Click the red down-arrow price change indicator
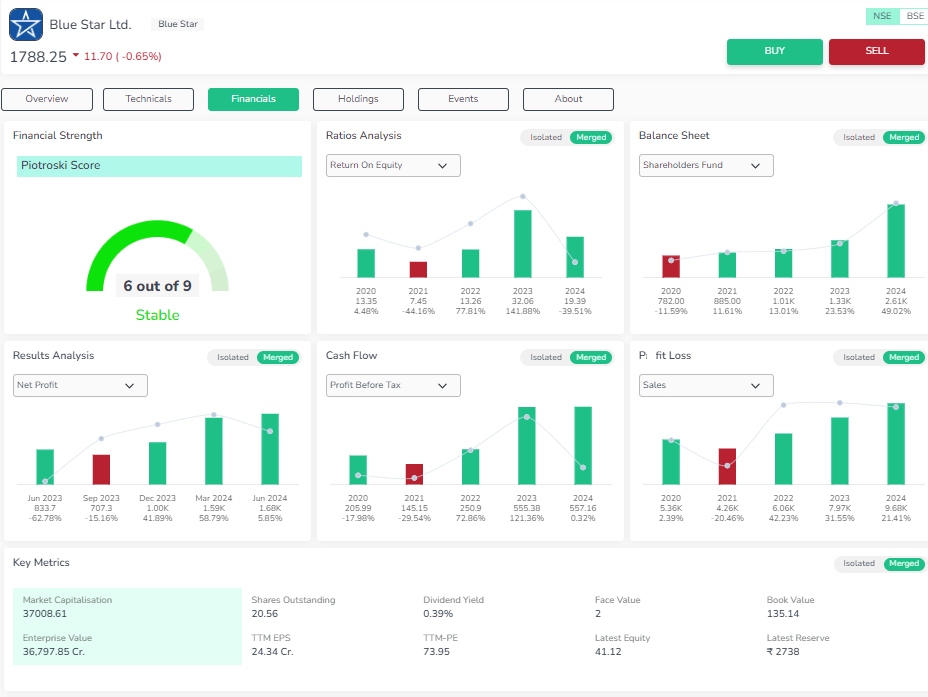This screenshot has height=697, width=928. click(76, 55)
